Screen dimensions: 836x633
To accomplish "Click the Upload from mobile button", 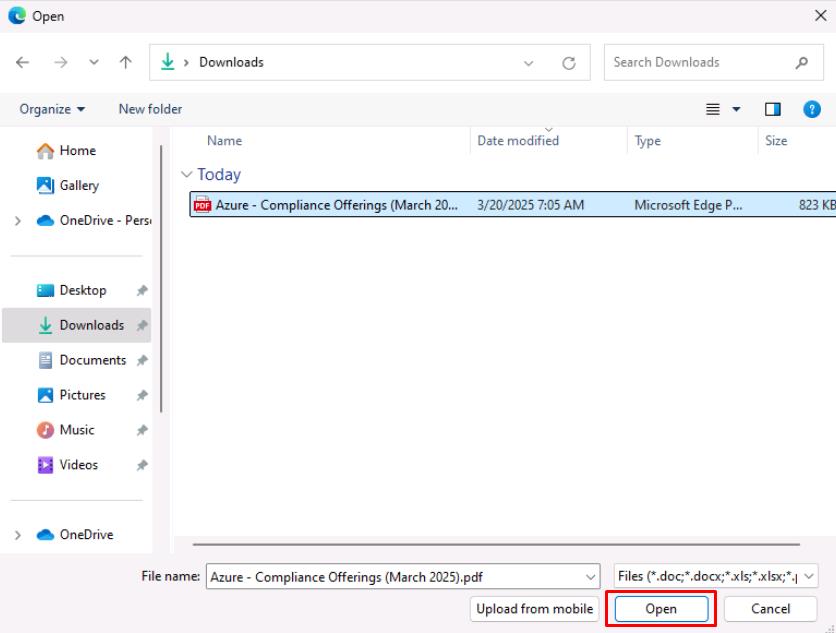I will click(534, 608).
